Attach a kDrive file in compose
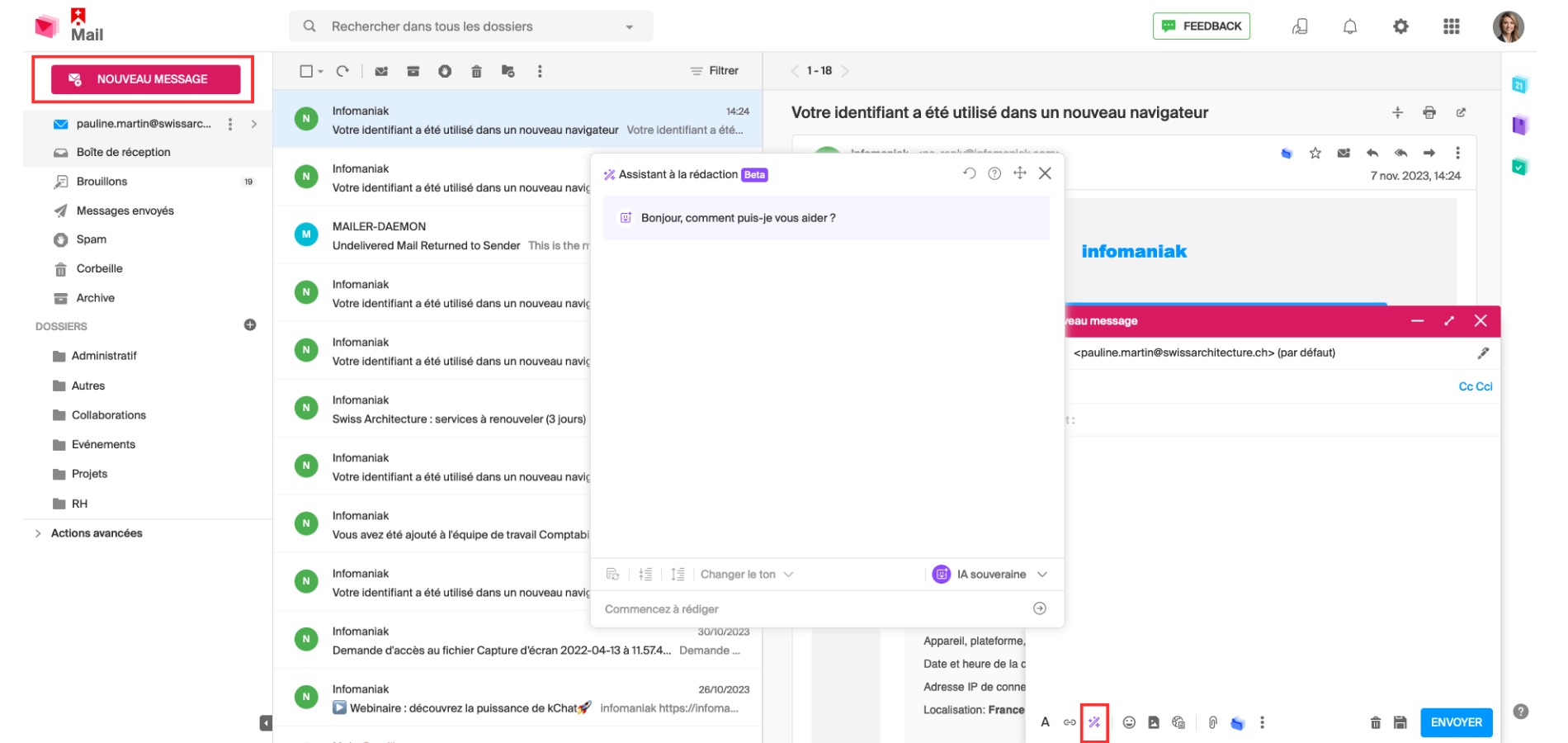Screen dimensions: 1568x743 [1237, 722]
